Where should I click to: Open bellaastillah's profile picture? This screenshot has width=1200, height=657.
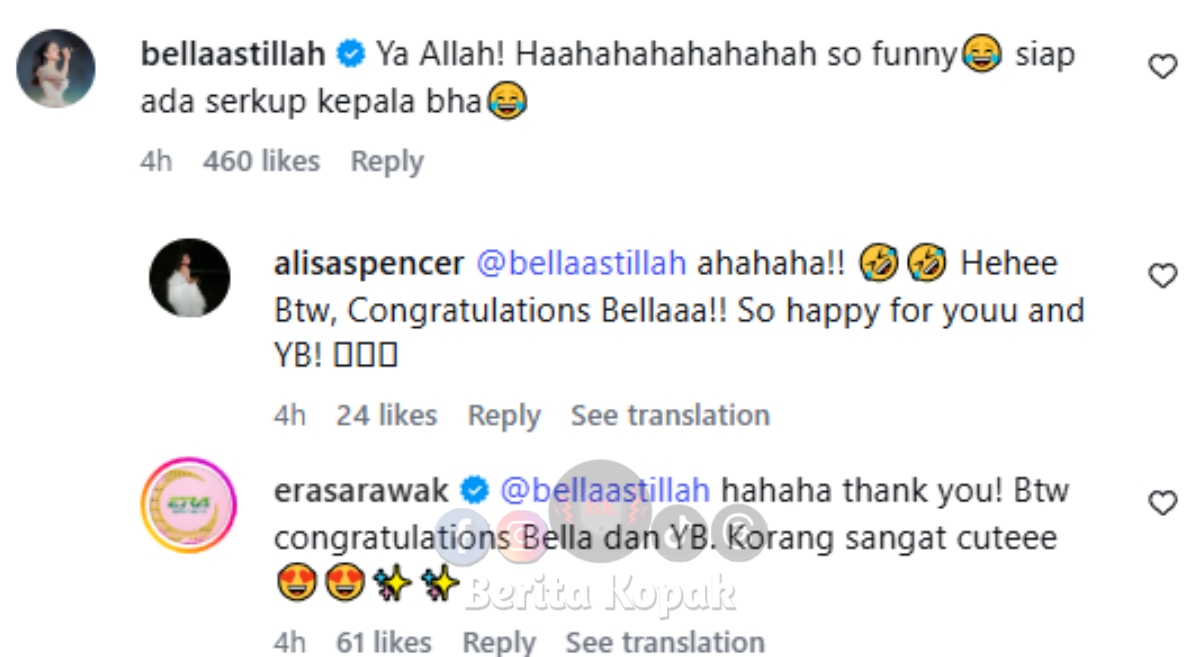pos(56,69)
